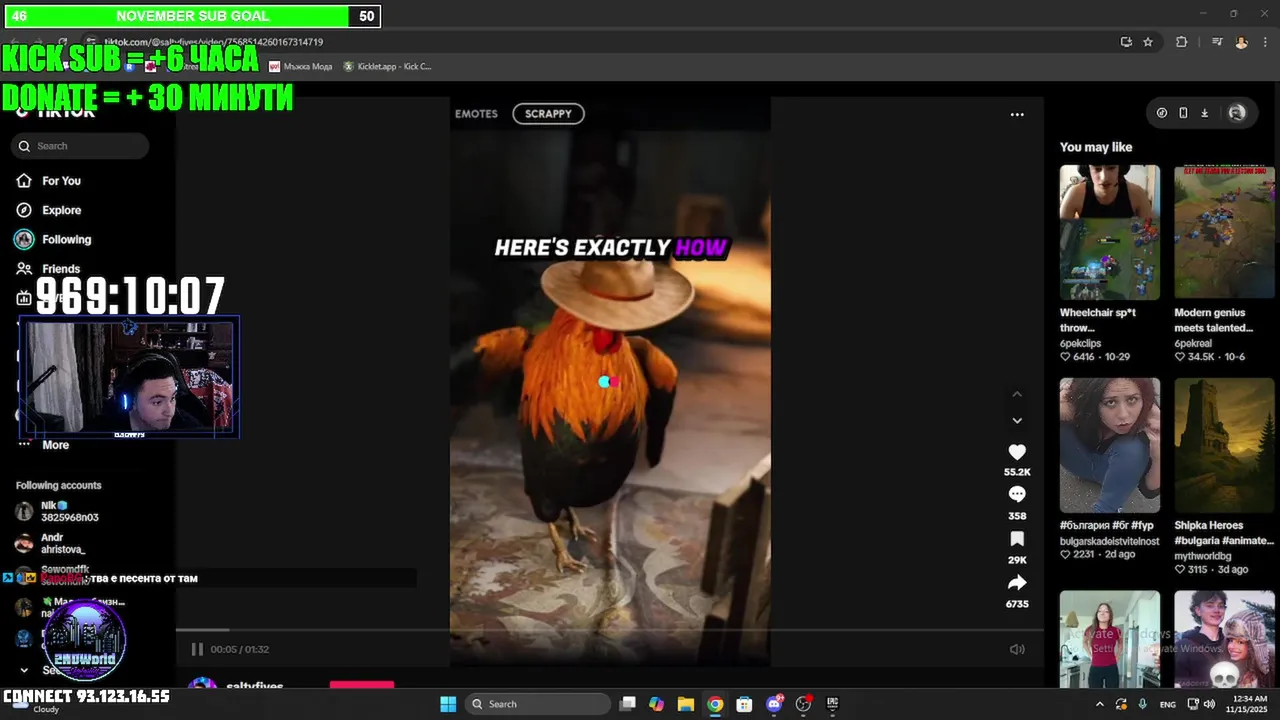Open the Friends page
Image resolution: width=1280 pixels, height=720 pixels.
[x=60, y=269]
